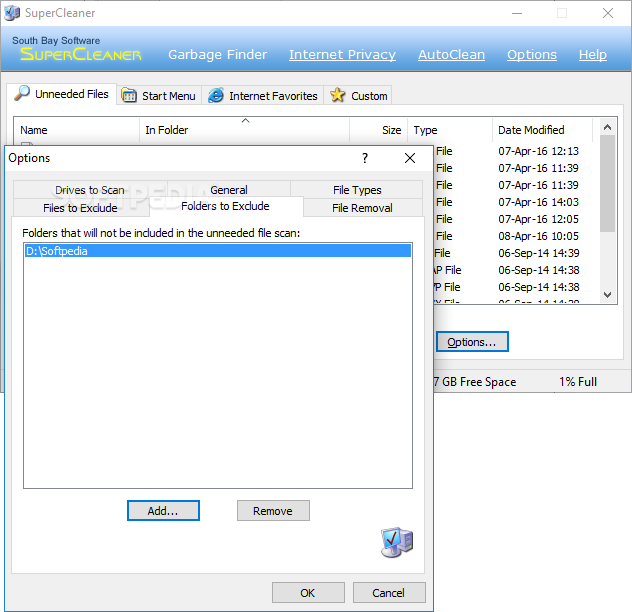Open the Options link in header

click(x=532, y=54)
